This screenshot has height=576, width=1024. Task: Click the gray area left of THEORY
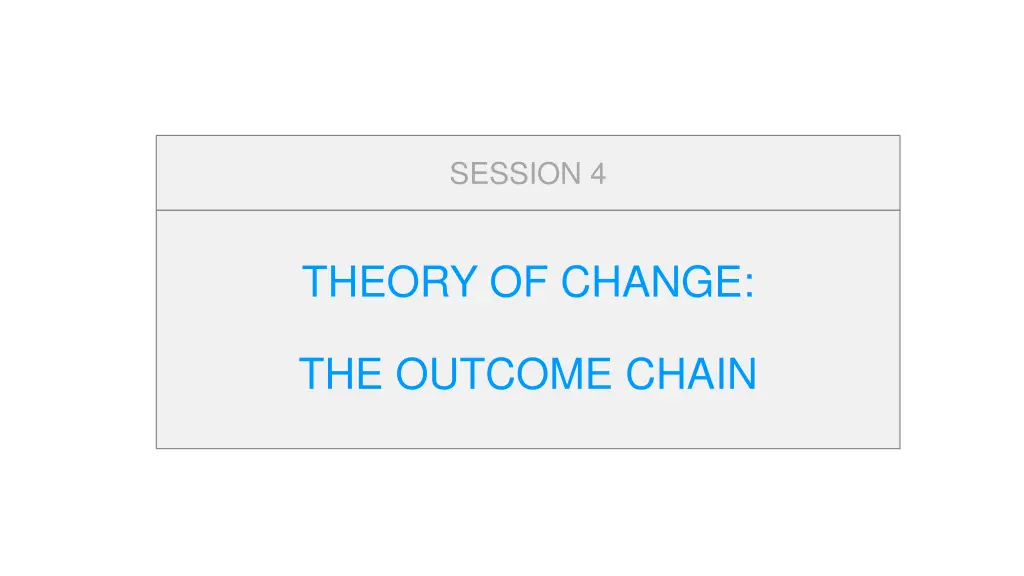[x=229, y=281]
